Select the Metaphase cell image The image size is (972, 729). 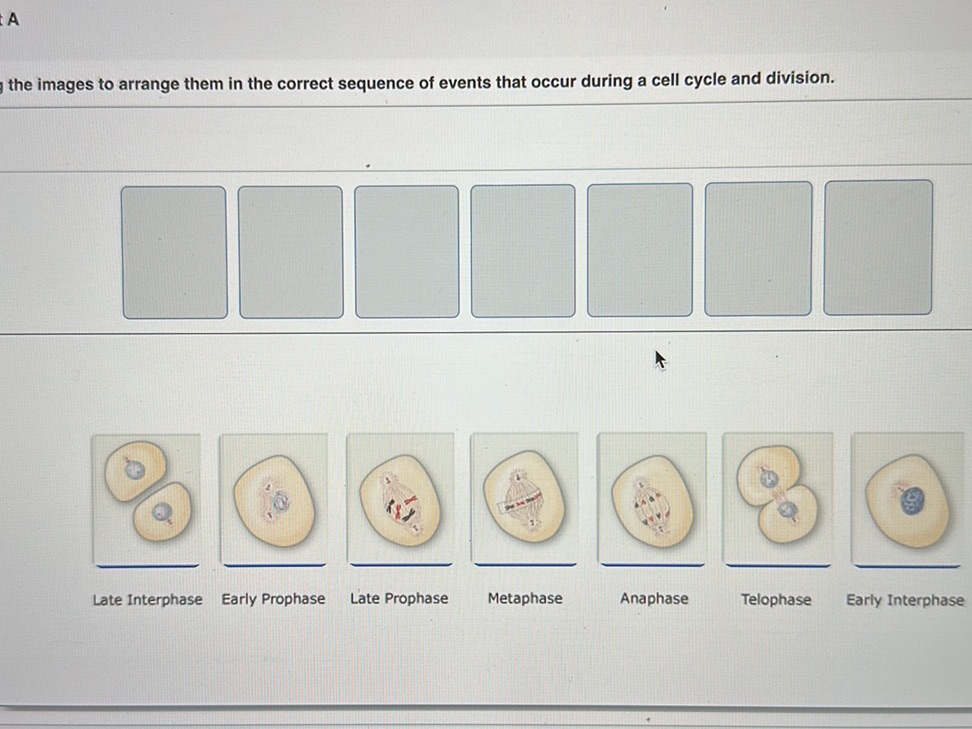tap(525, 497)
